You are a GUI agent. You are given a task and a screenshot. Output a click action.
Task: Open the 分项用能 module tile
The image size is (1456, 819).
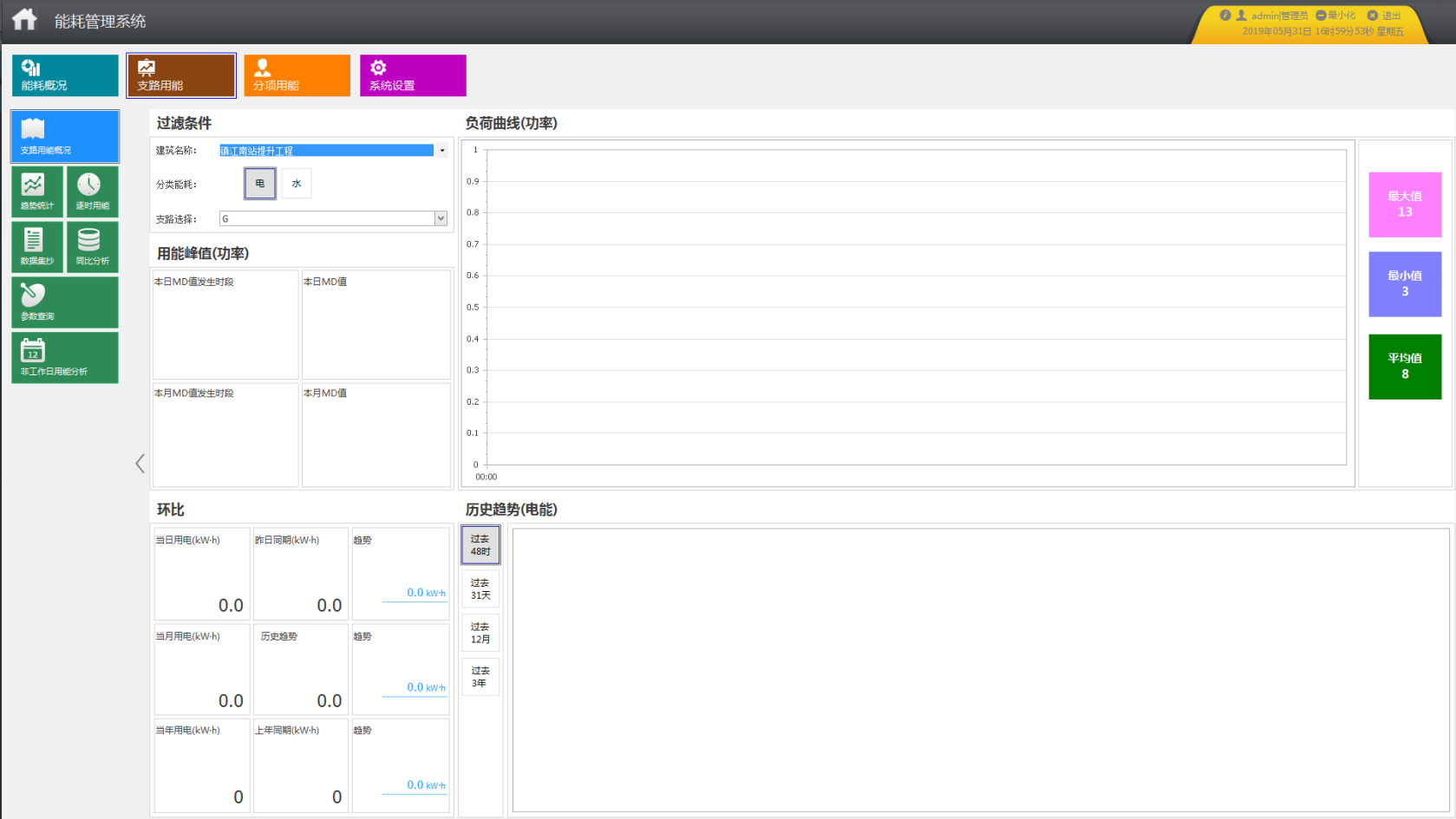coord(297,75)
